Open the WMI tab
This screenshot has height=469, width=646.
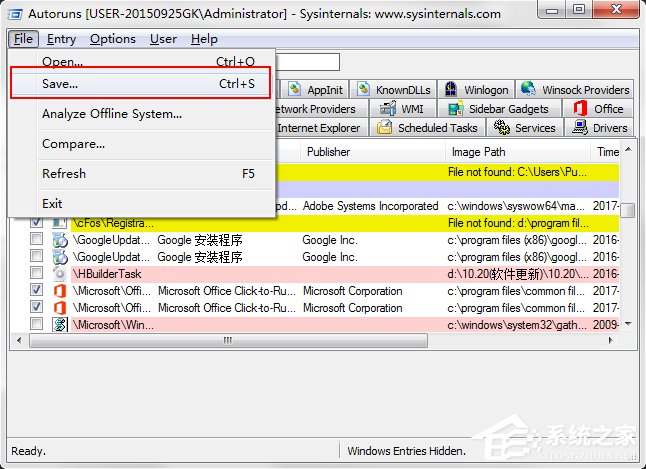(x=402, y=109)
